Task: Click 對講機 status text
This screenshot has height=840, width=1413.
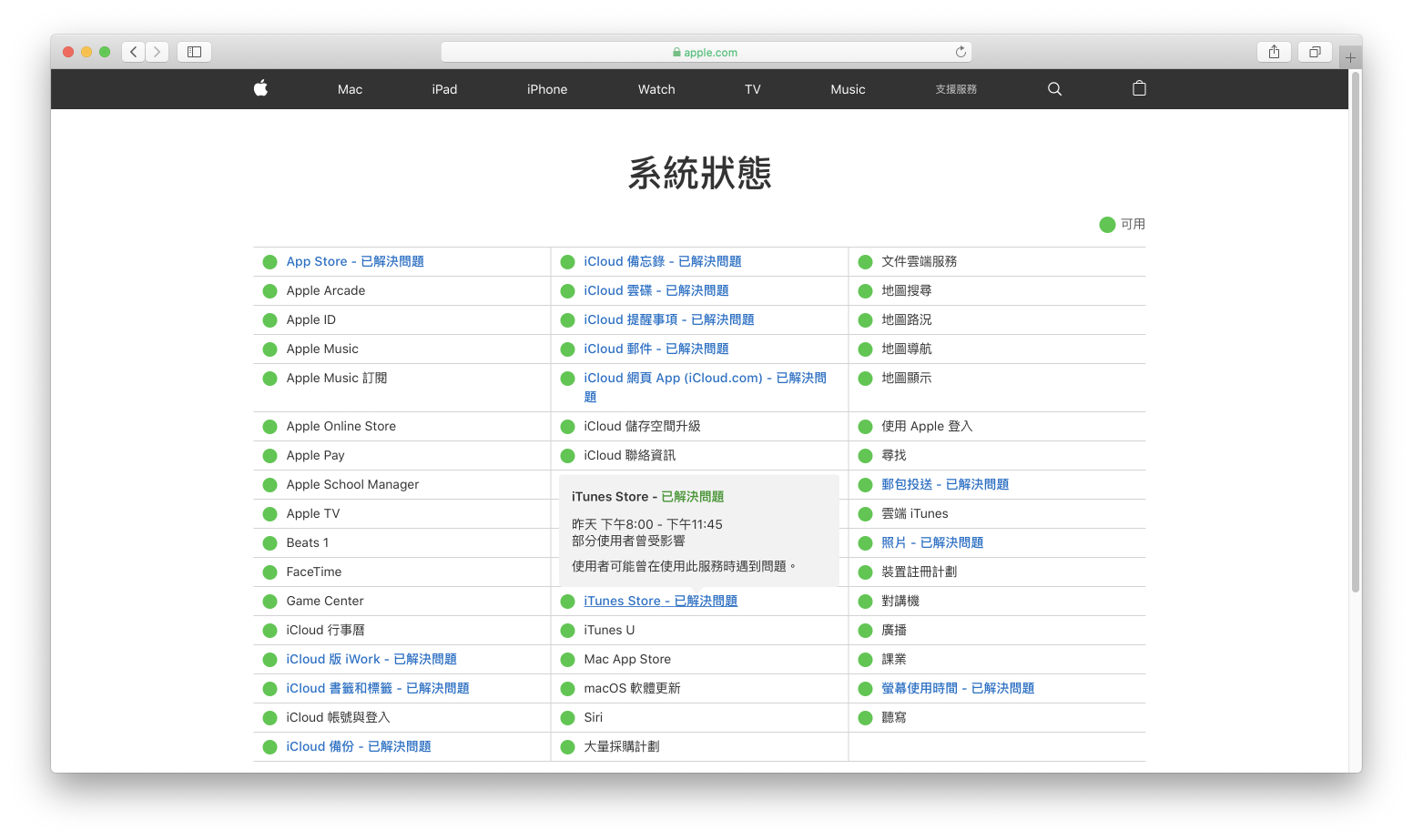Action: click(x=900, y=601)
